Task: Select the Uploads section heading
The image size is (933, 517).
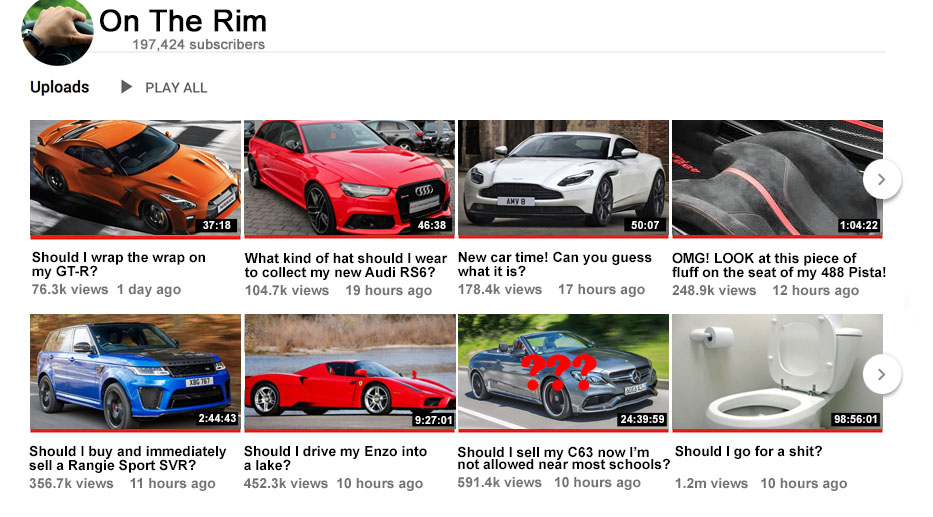Action: pos(60,87)
